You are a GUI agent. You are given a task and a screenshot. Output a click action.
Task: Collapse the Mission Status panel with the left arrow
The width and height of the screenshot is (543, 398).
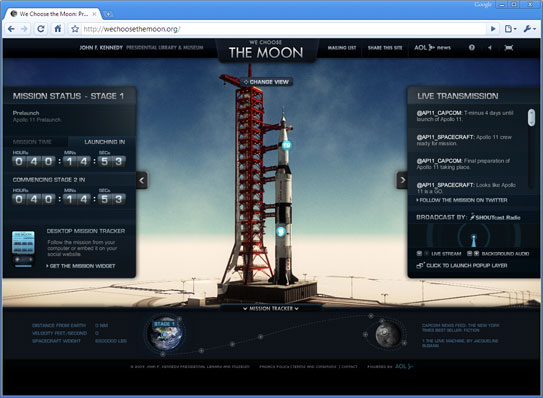pos(142,180)
